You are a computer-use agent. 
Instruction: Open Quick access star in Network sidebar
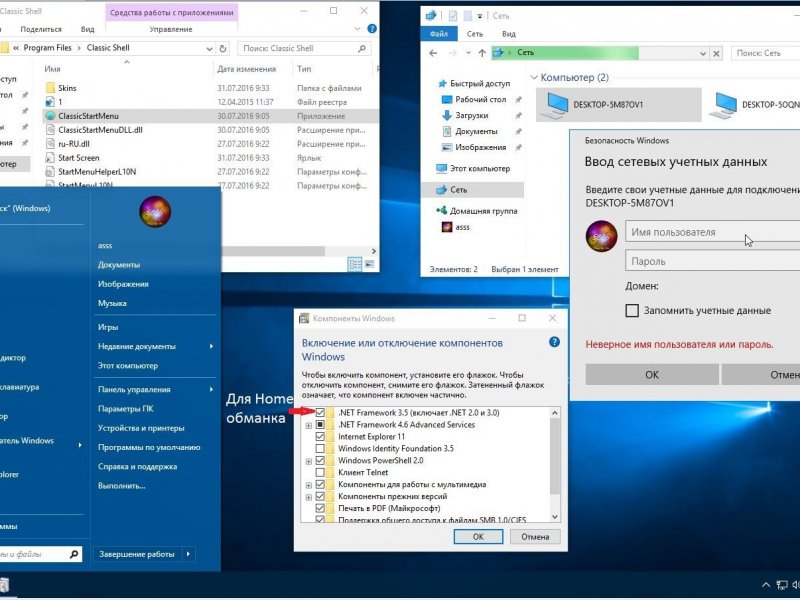pos(442,83)
